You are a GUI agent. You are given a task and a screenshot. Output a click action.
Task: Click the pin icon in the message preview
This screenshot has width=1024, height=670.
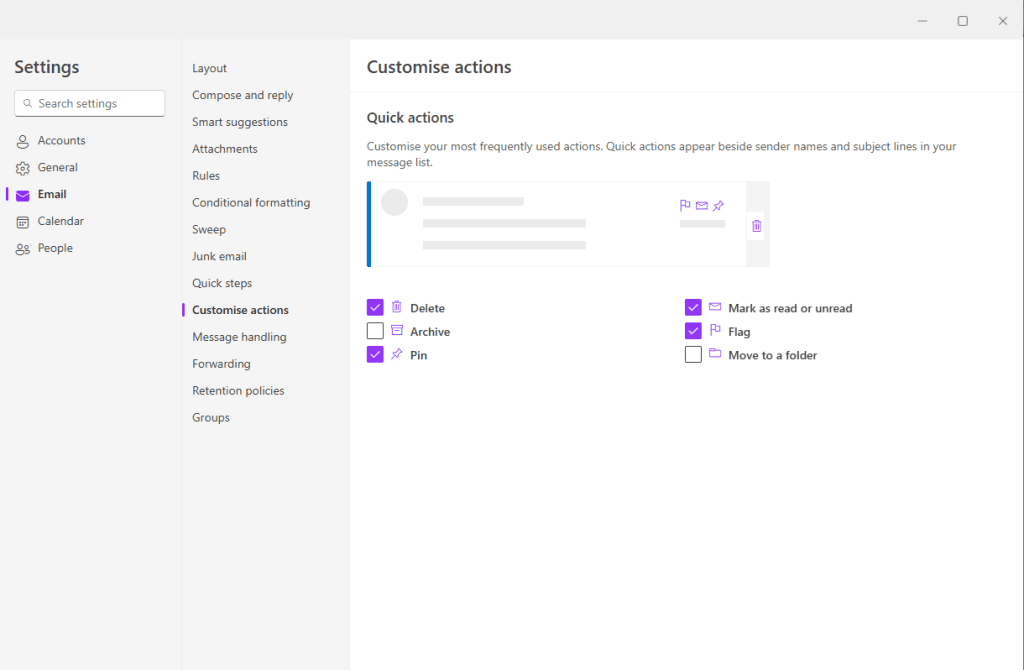tap(718, 206)
